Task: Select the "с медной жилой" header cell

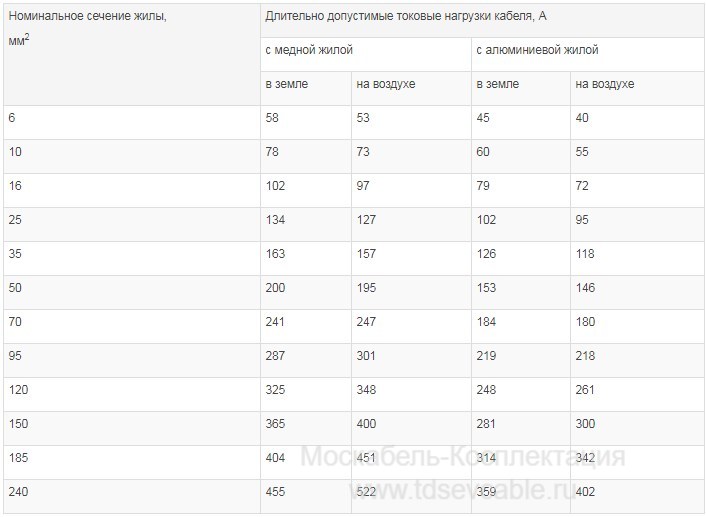Action: click(x=309, y=50)
